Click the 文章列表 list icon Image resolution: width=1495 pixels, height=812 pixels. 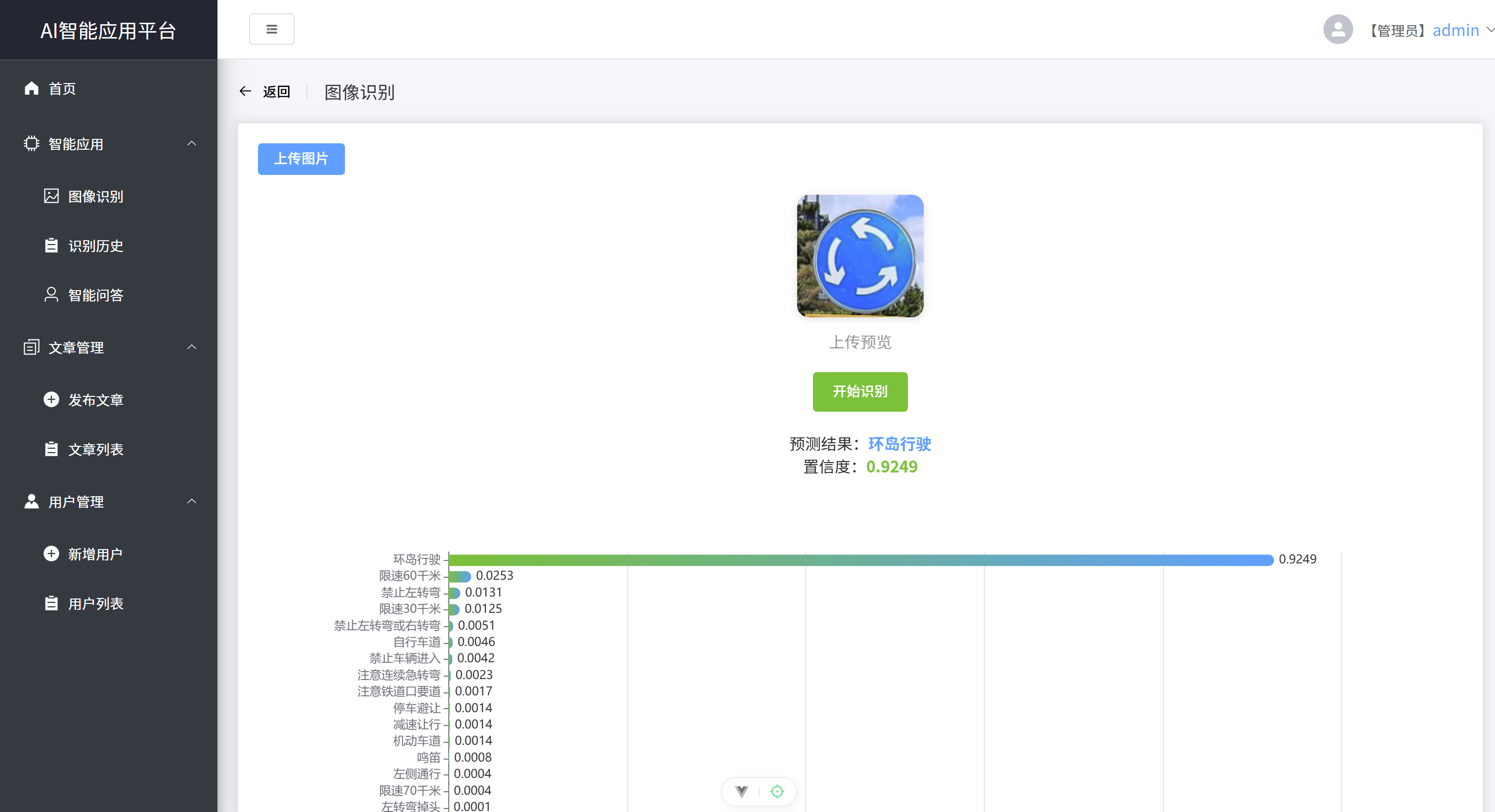click(51, 449)
